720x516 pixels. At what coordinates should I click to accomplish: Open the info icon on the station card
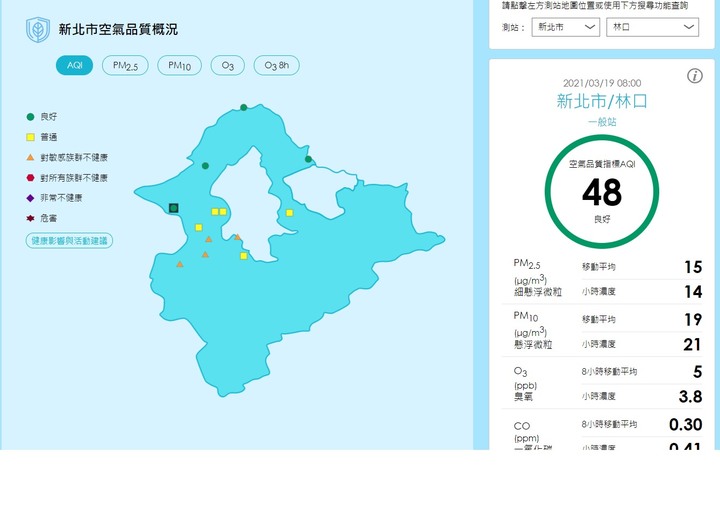694,76
